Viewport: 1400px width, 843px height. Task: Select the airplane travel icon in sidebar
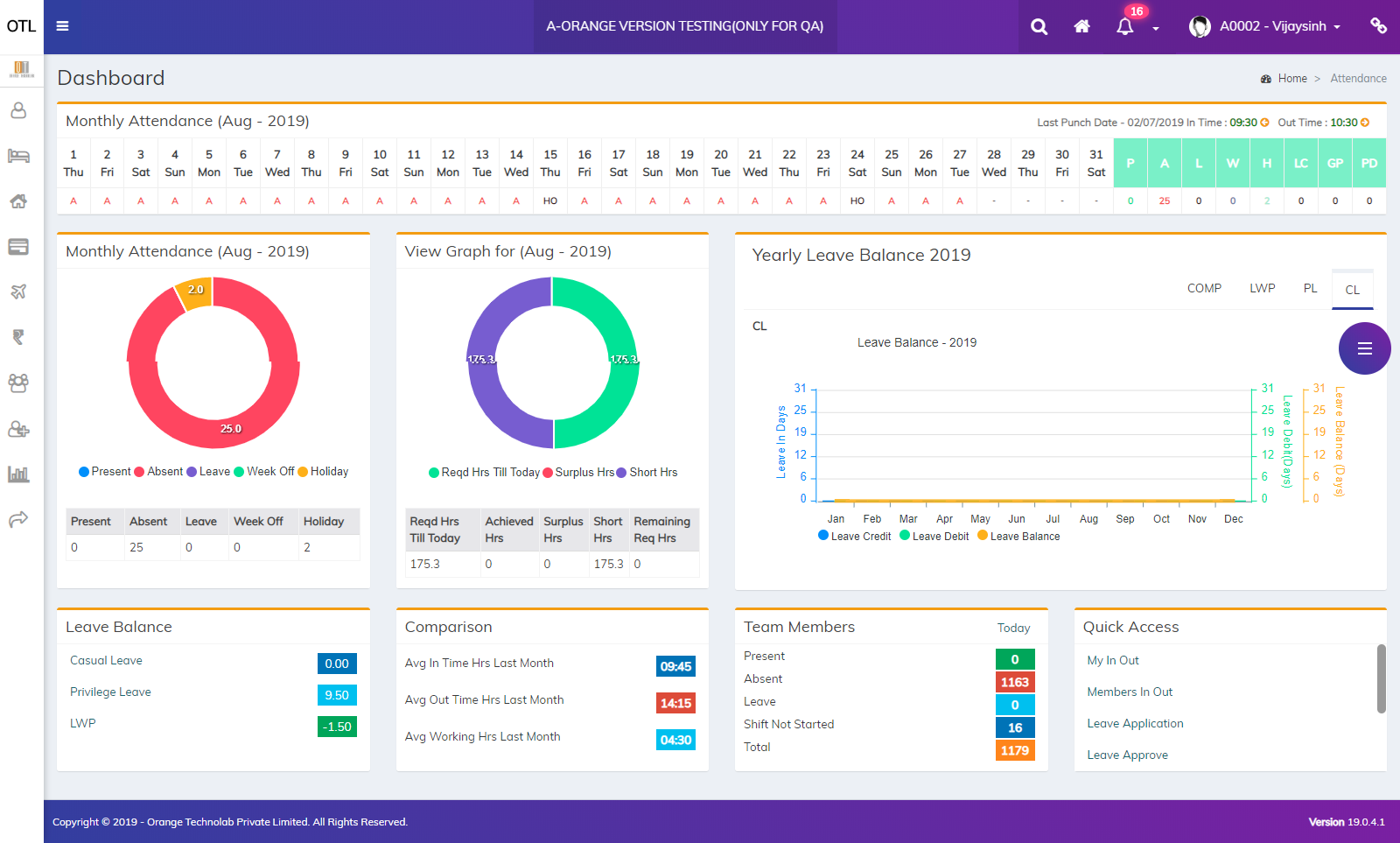point(19,292)
